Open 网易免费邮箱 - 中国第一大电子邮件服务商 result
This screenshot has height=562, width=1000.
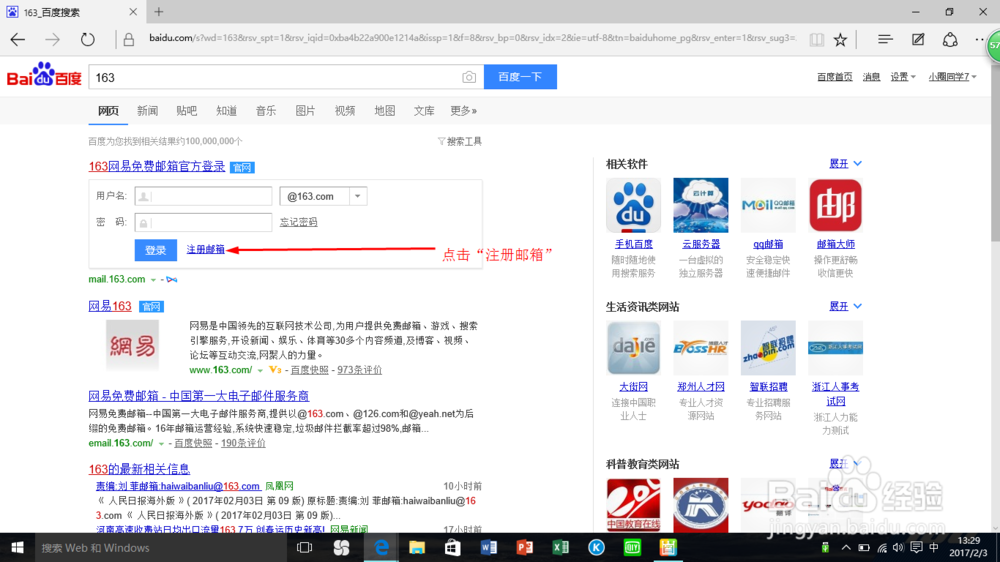[x=198, y=396]
